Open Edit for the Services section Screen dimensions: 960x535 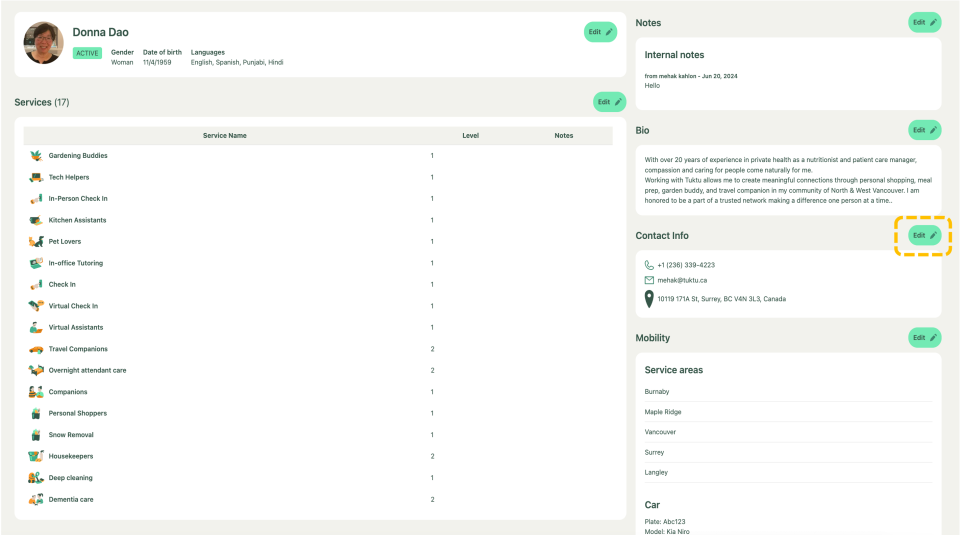(609, 102)
